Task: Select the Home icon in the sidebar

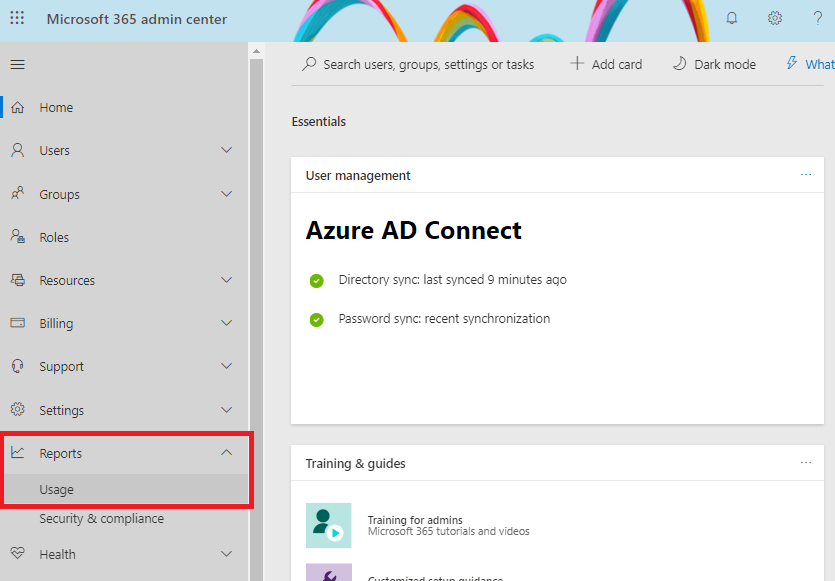Action: (20, 107)
